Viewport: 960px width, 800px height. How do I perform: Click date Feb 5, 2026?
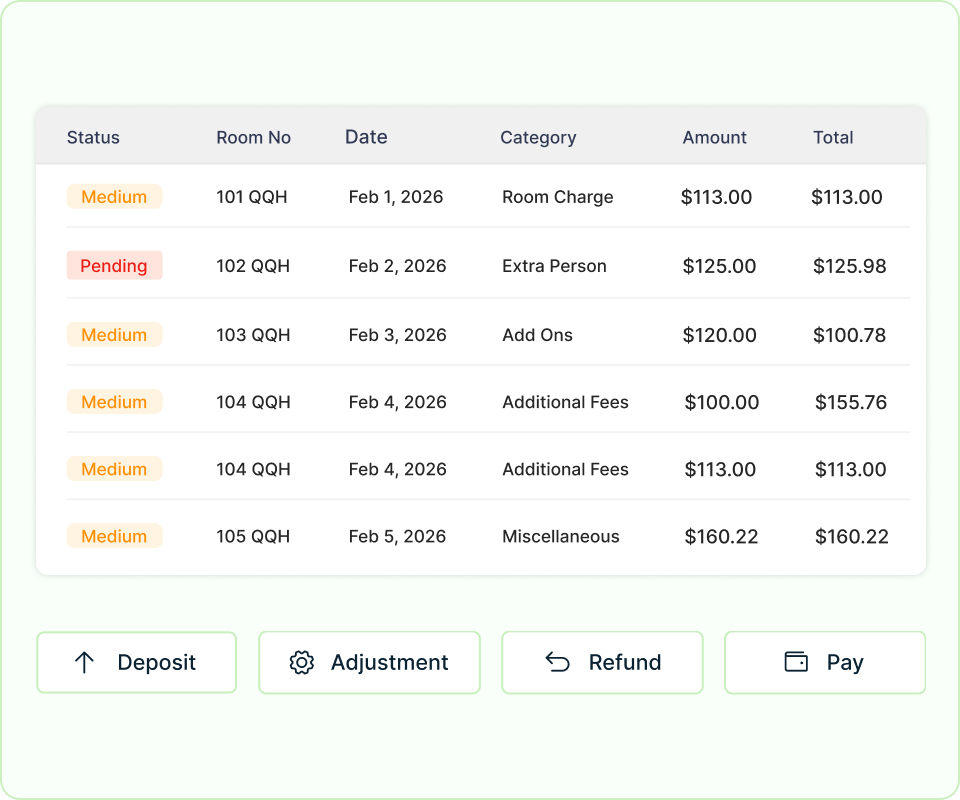pos(397,537)
